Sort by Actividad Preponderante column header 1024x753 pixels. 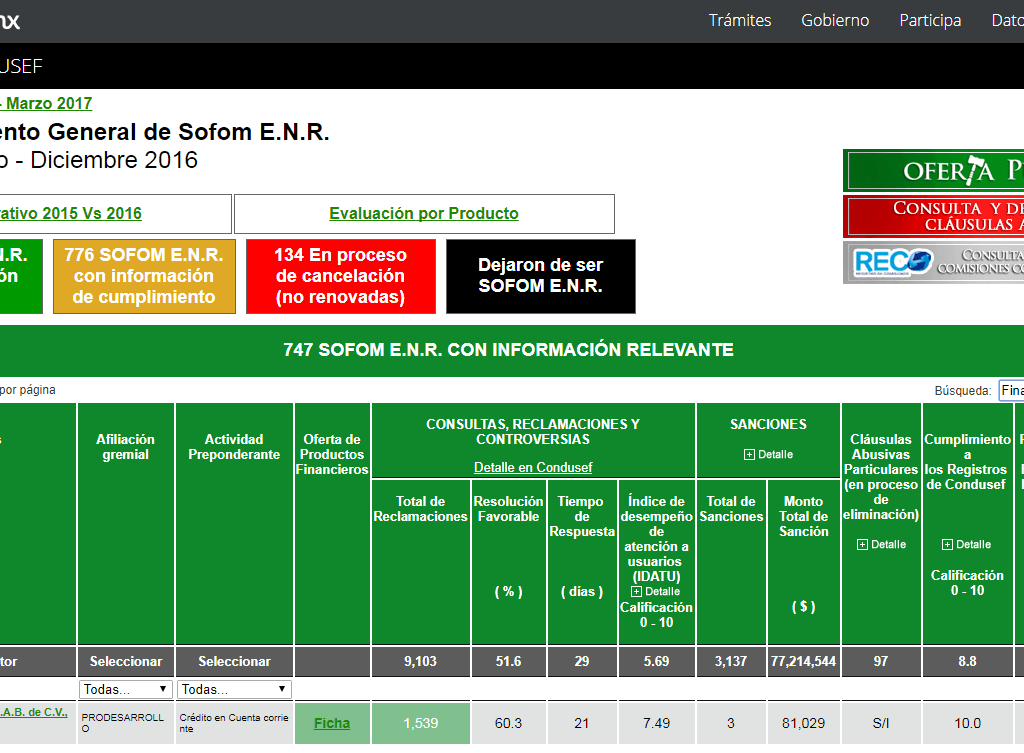(x=234, y=524)
